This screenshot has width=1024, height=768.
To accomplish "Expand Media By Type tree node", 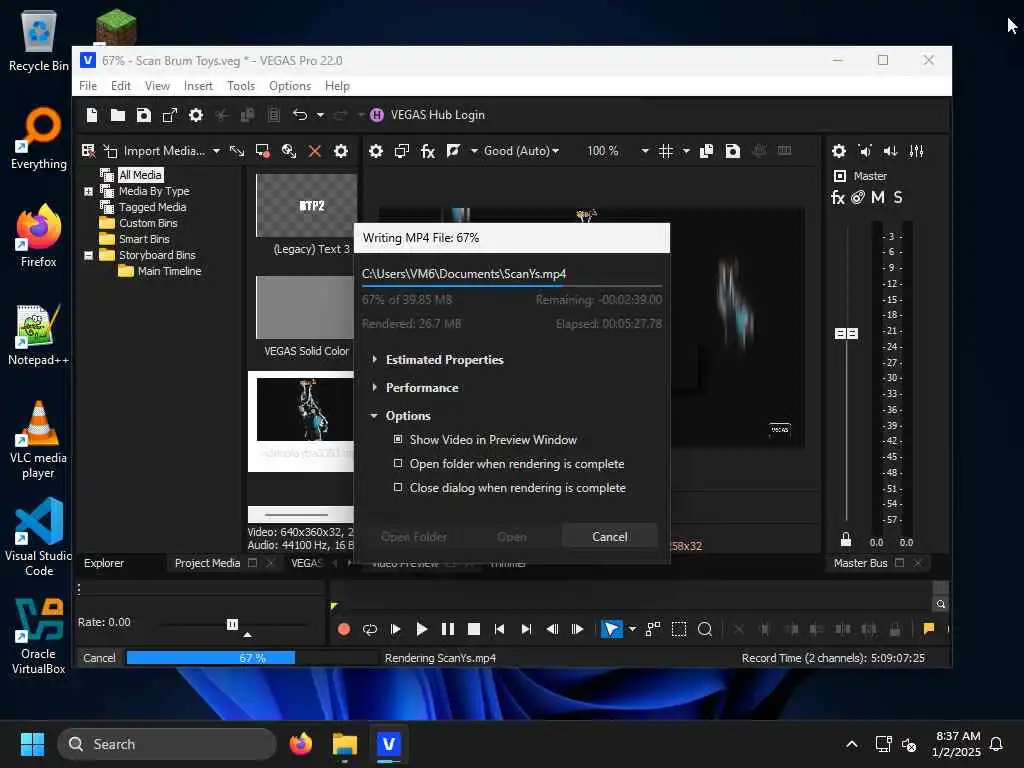I will pos(88,191).
